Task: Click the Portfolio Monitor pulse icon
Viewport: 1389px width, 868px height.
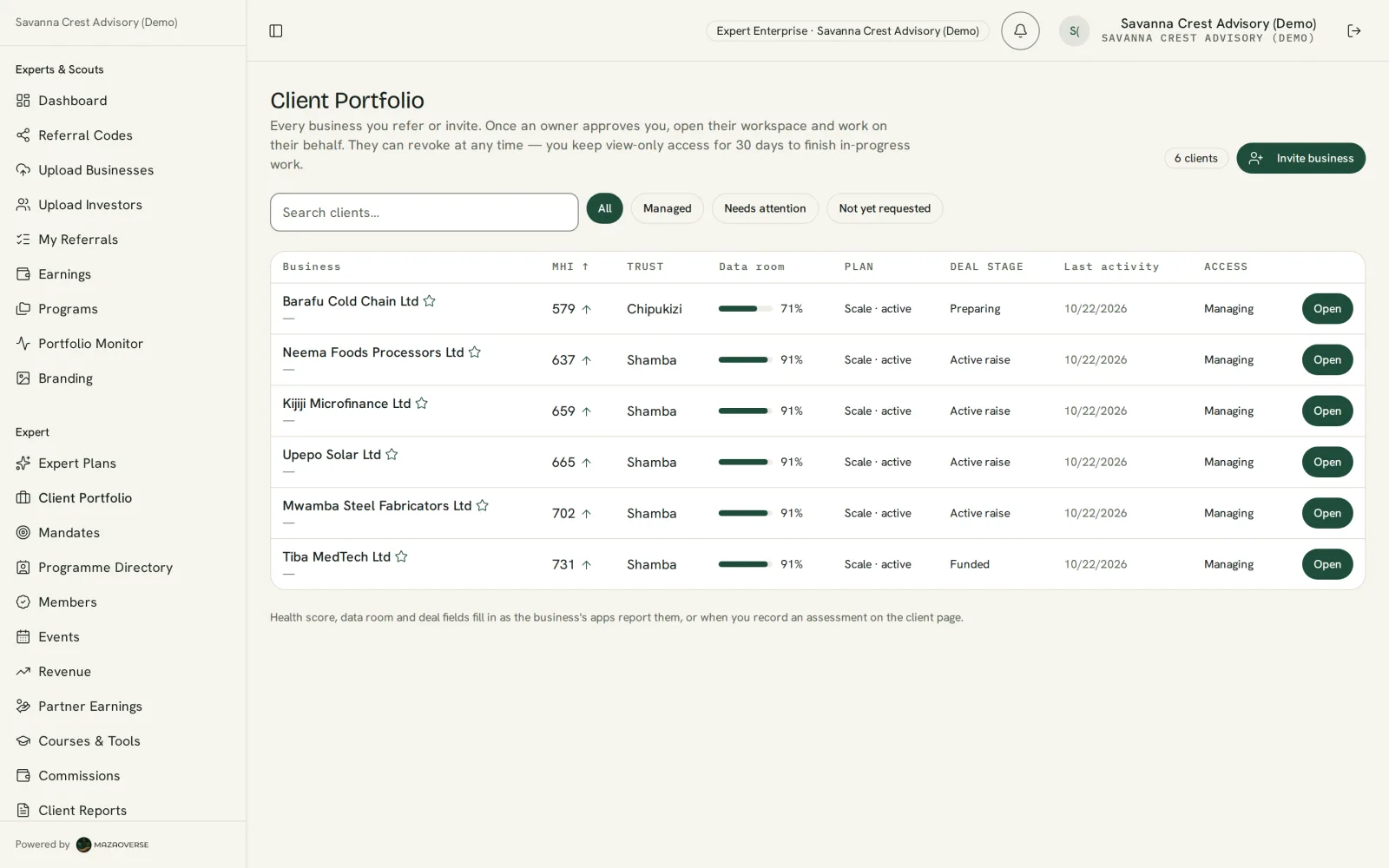Action: 23,344
